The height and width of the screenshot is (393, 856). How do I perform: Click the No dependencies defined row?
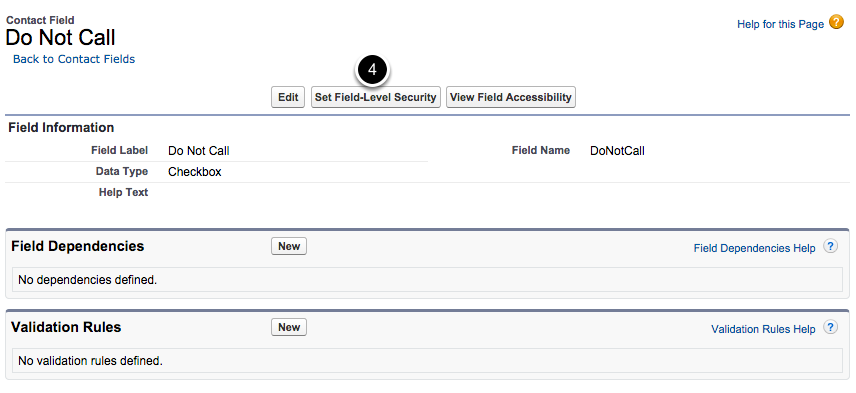pos(427,280)
